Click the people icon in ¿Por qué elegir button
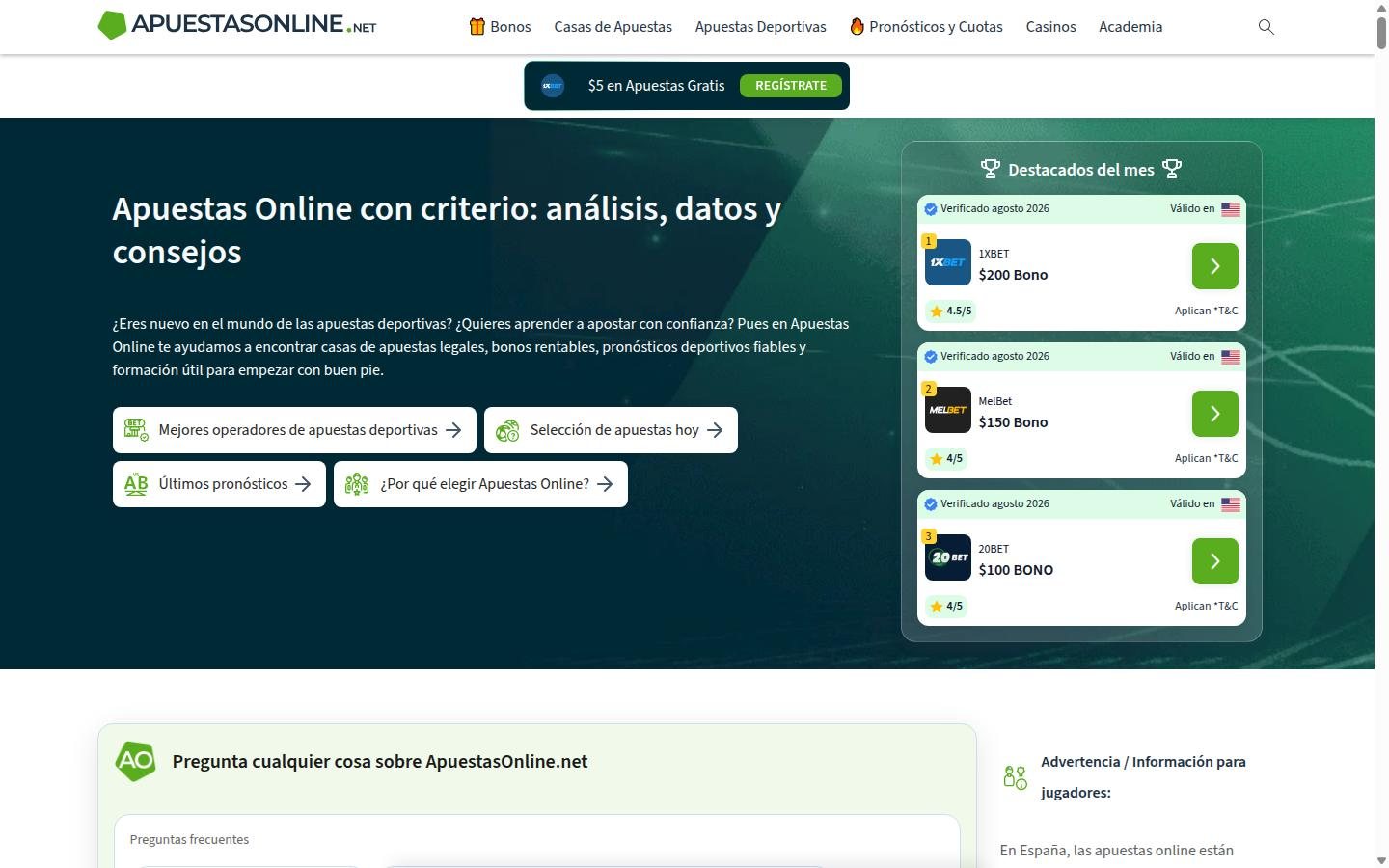 [357, 484]
